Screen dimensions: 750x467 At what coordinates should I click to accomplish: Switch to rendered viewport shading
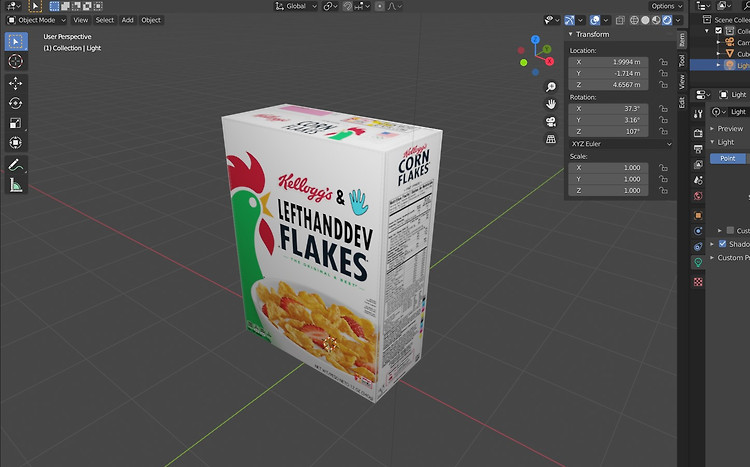point(667,20)
